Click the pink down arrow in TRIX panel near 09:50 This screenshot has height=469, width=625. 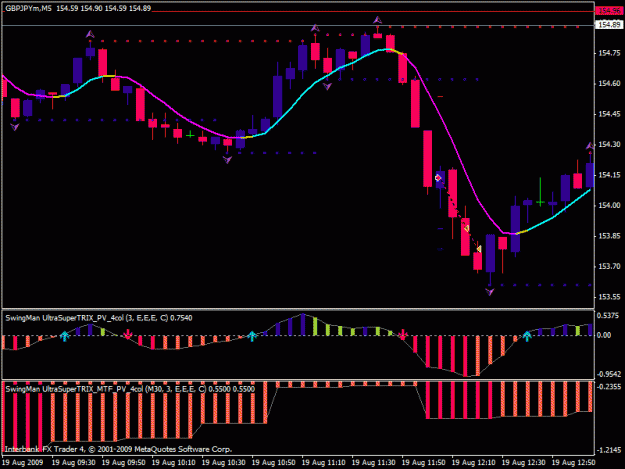(128, 334)
